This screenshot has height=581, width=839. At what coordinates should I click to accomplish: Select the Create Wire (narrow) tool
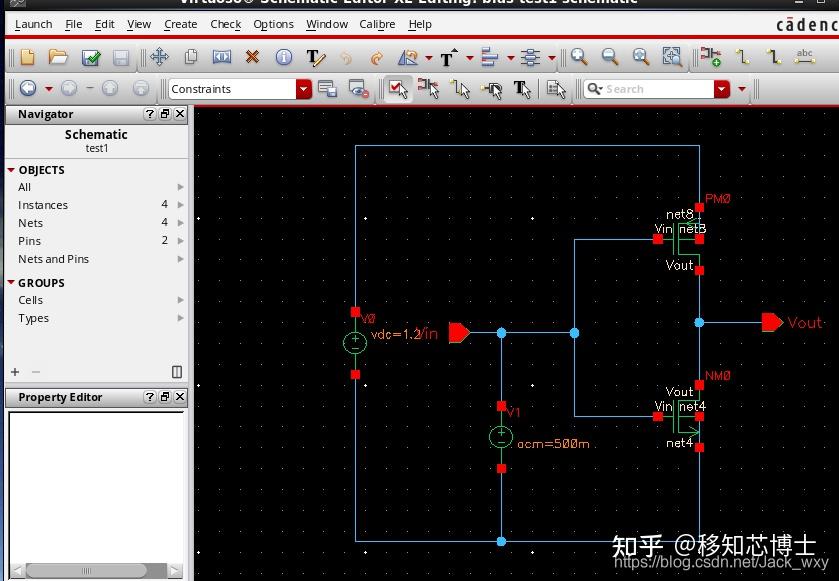(x=740, y=56)
